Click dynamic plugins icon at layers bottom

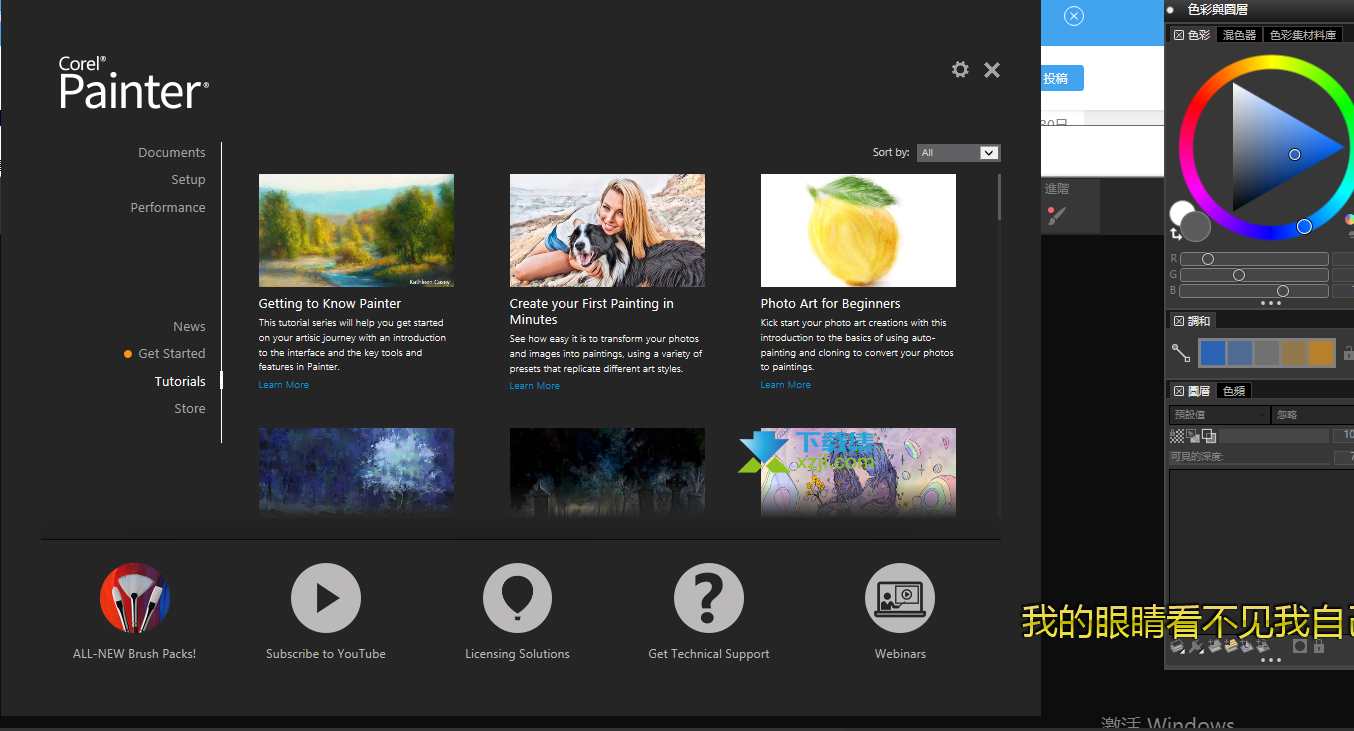(x=1196, y=646)
